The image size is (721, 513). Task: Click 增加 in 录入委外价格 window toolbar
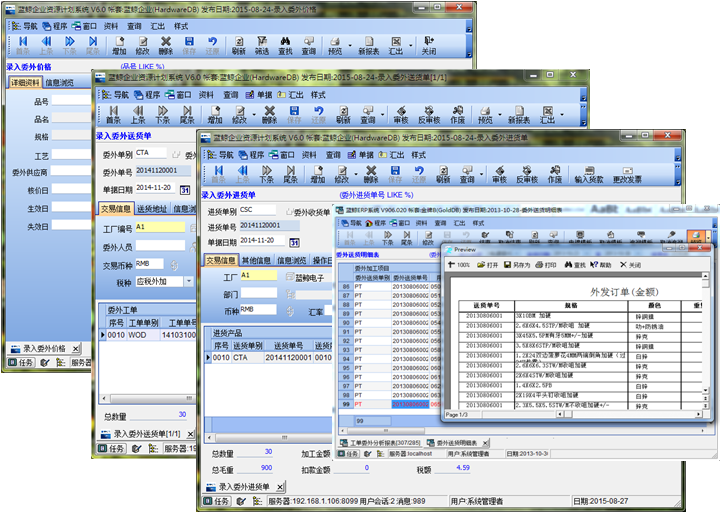(119, 46)
